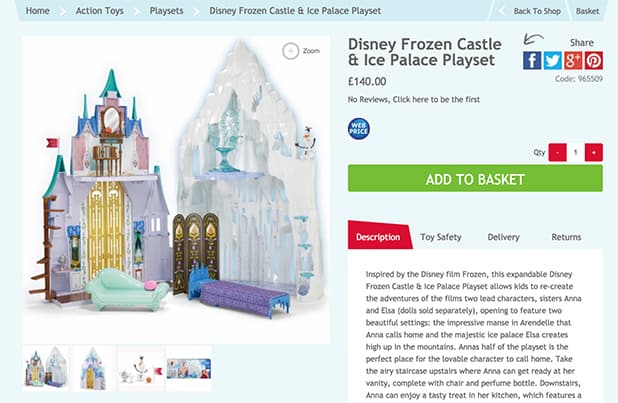Open the Playsets breadcrumb link
The image size is (618, 403).
(166, 11)
